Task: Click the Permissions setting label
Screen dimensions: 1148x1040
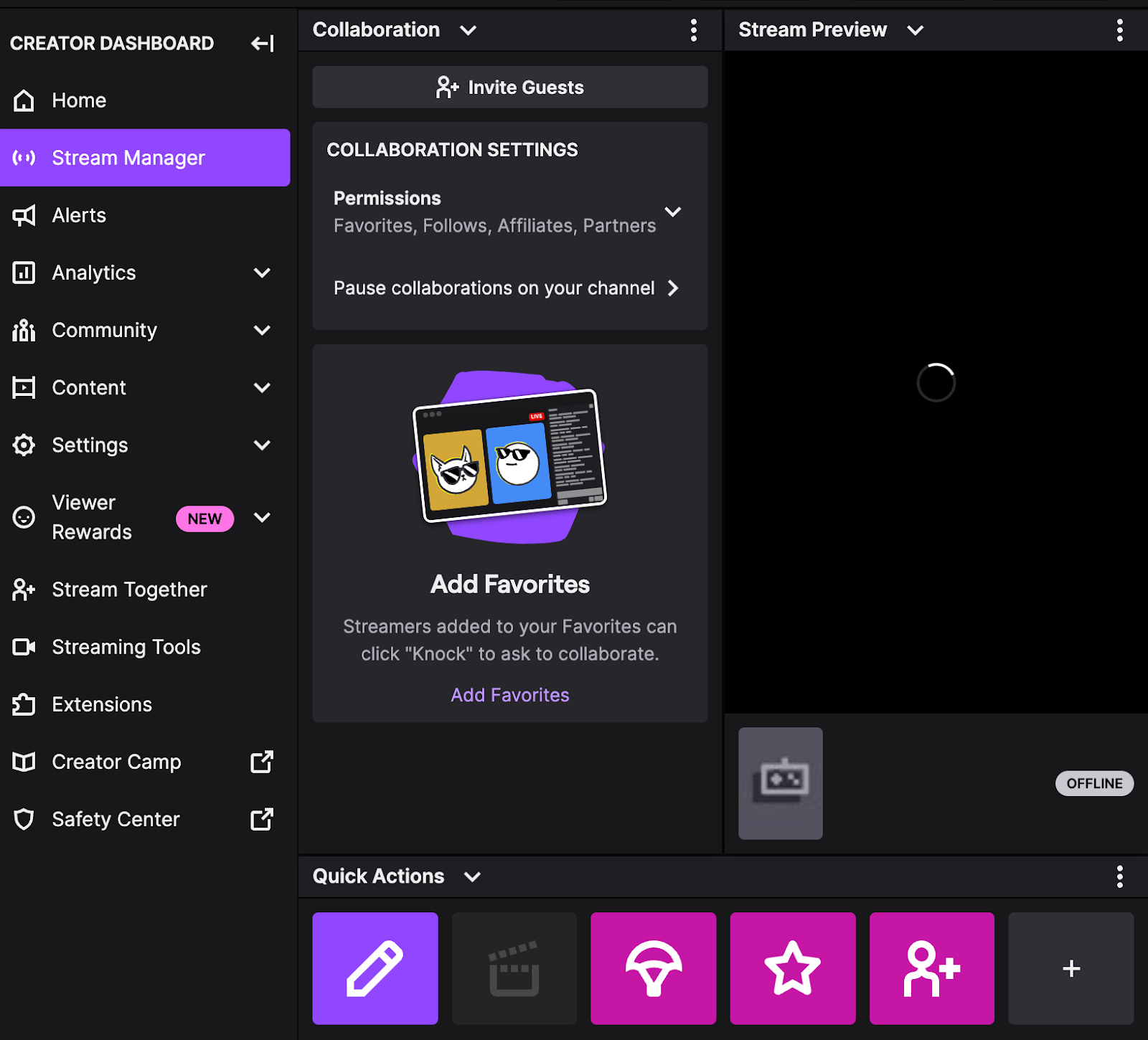Action: click(387, 198)
